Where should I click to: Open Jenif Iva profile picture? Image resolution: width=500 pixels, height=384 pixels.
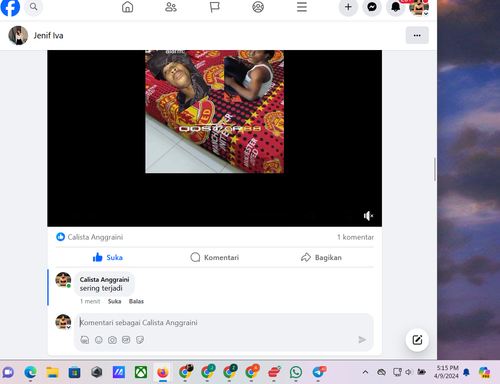coord(18,35)
